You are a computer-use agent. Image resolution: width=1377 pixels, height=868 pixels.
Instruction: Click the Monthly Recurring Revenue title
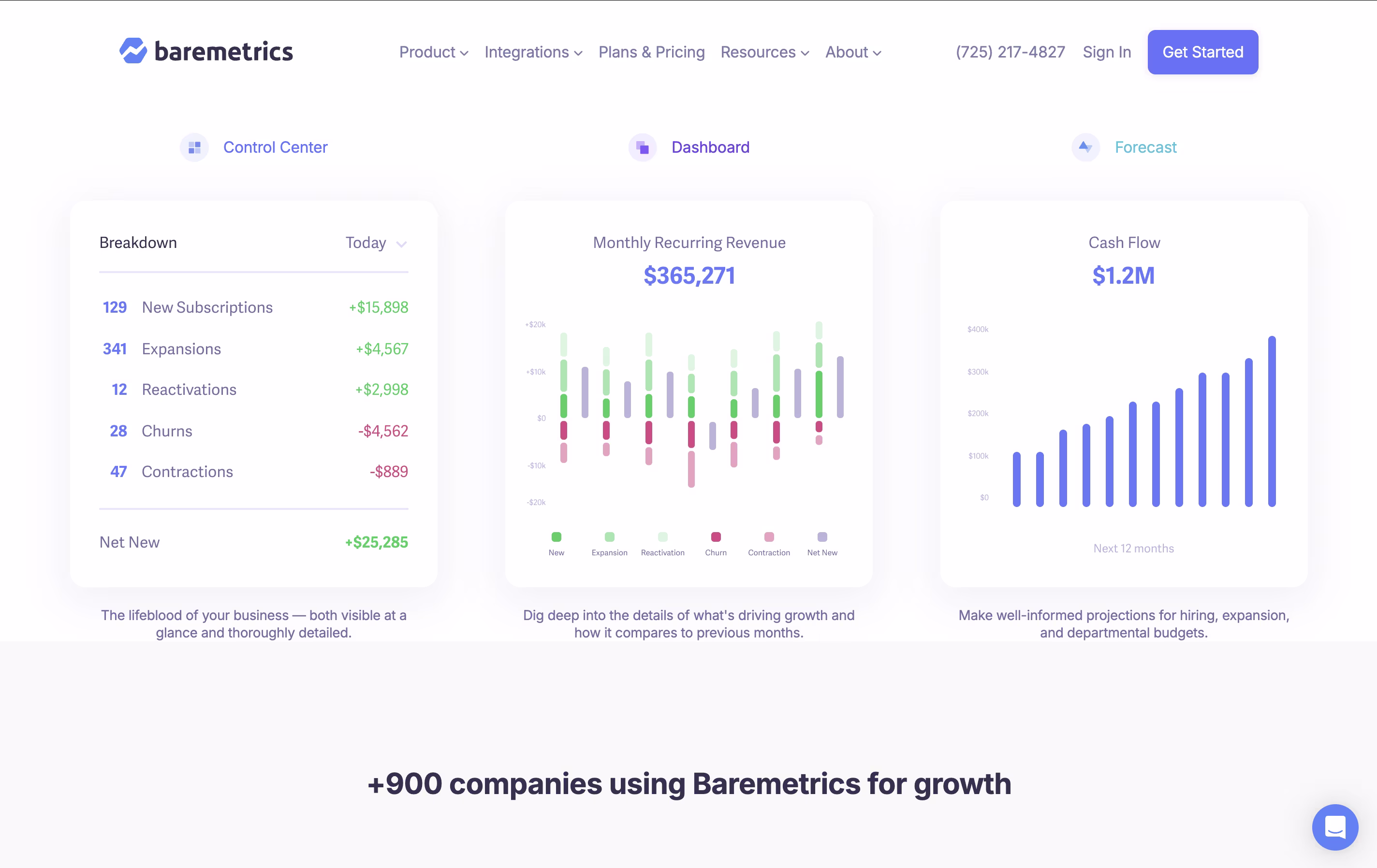point(689,243)
